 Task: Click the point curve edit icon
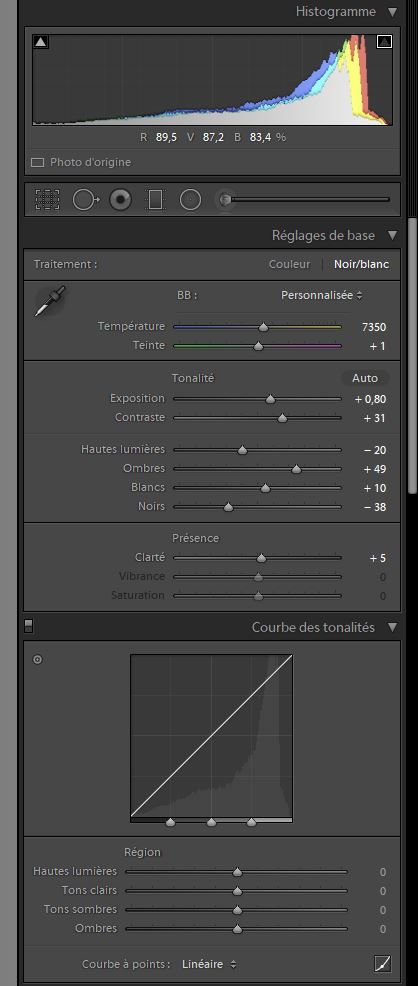pyautogui.click(x=382, y=963)
